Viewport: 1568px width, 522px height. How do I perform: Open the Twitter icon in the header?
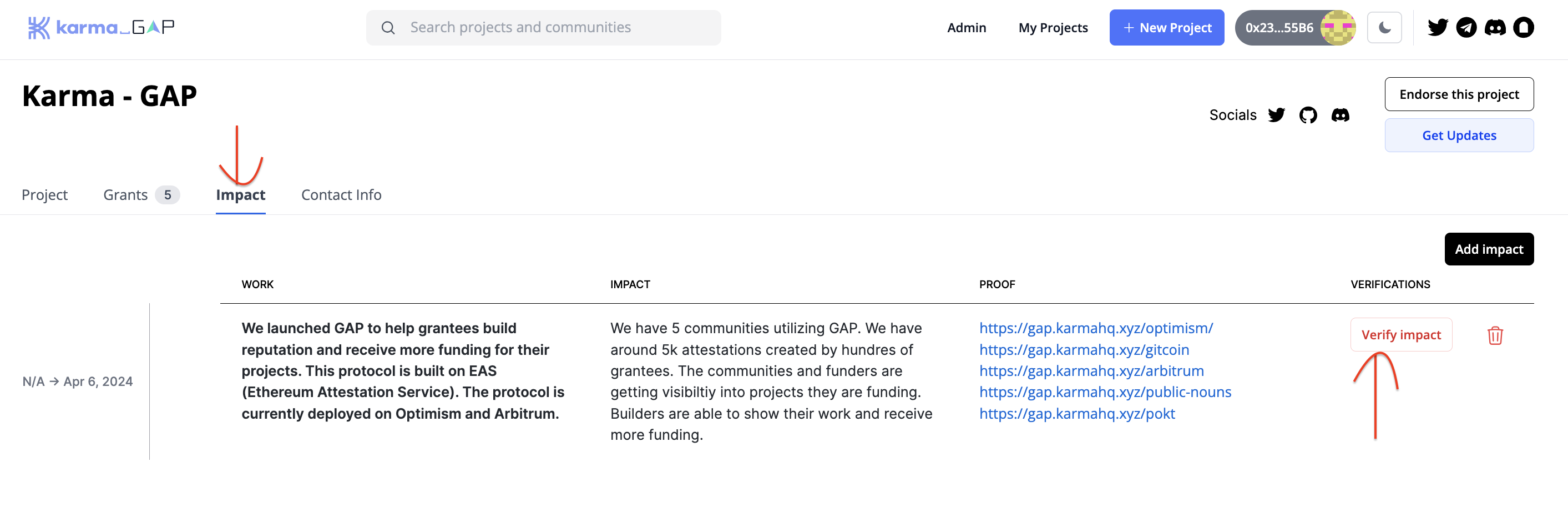(x=1437, y=27)
